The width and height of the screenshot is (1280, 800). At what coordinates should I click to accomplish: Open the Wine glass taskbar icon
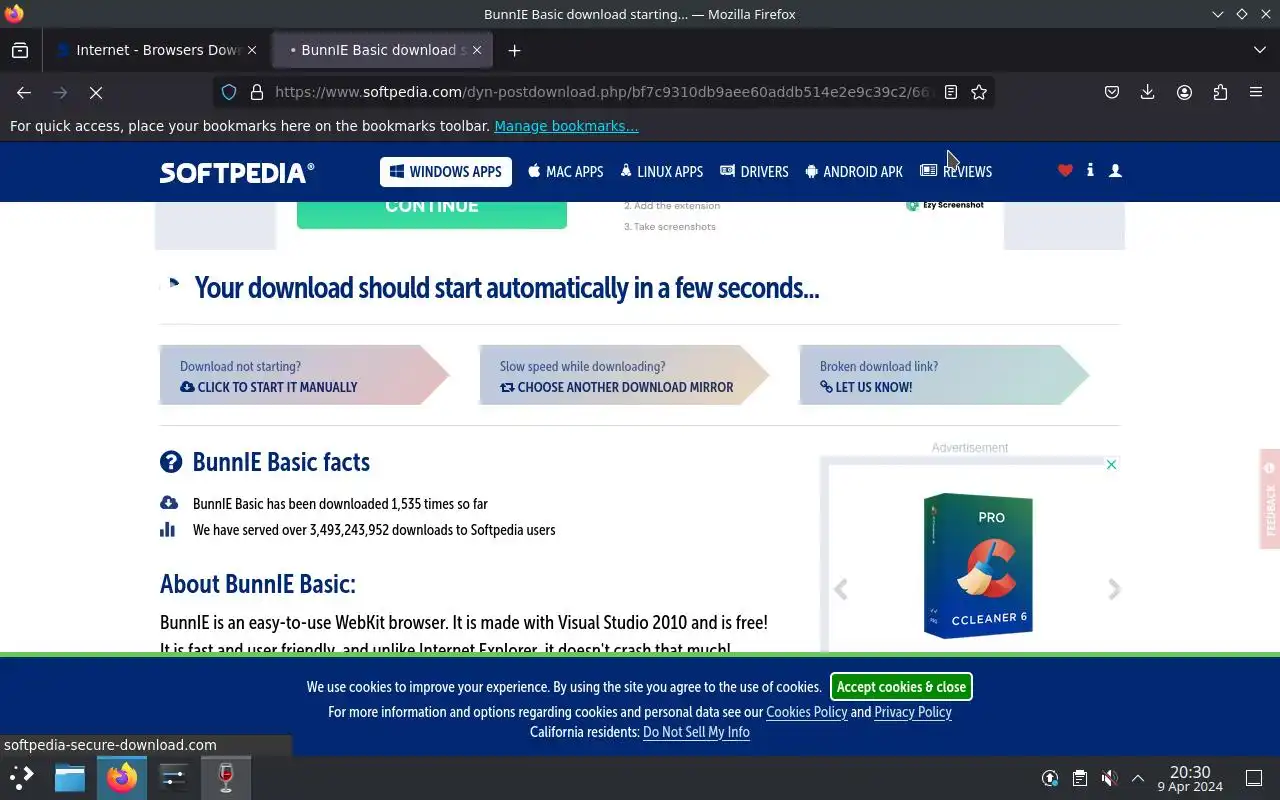[226, 777]
